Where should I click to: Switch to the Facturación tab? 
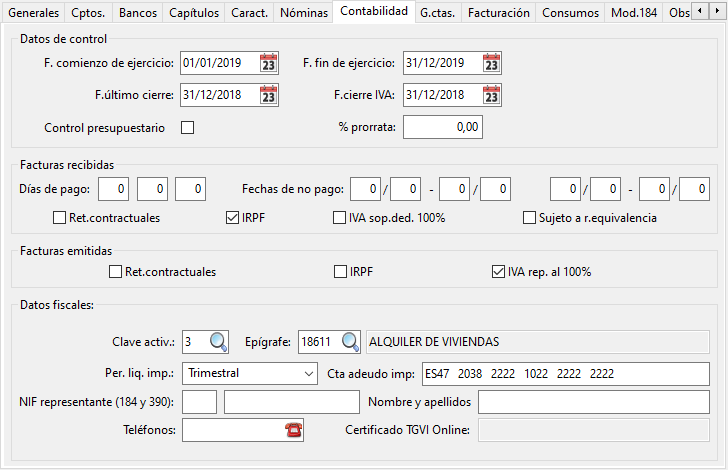click(x=498, y=13)
